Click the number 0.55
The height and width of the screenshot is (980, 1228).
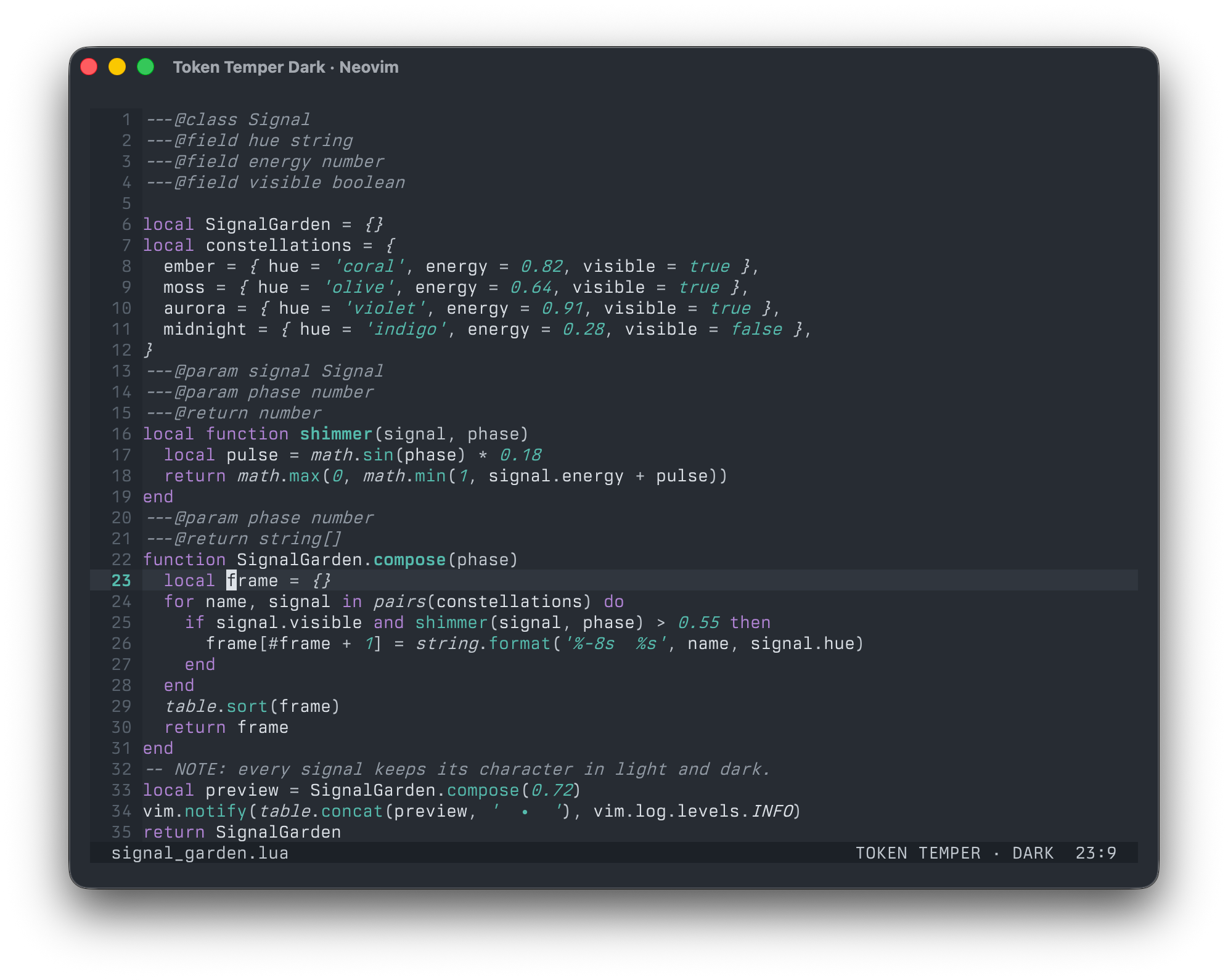(x=698, y=623)
